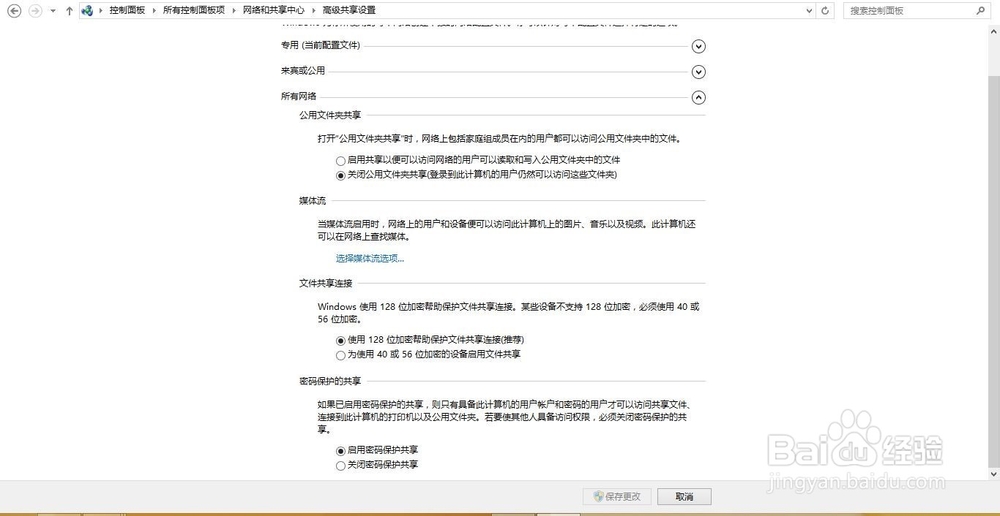Expand the 专用 (当前配置文件) section
The image size is (1000, 516).
tap(699, 46)
